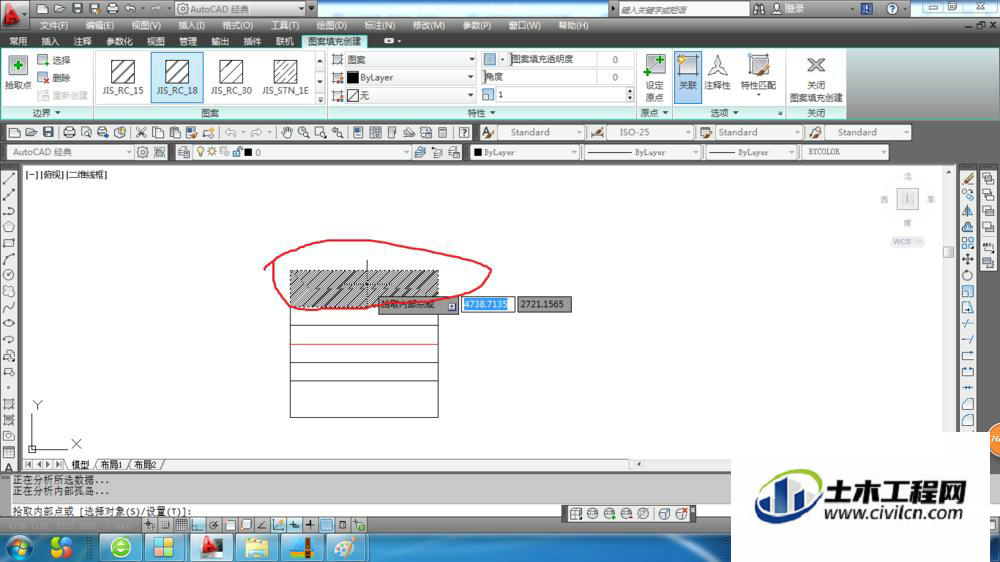Image resolution: width=1000 pixels, height=562 pixels.
Task: Select the Circle draw tool
Action: click(9, 275)
